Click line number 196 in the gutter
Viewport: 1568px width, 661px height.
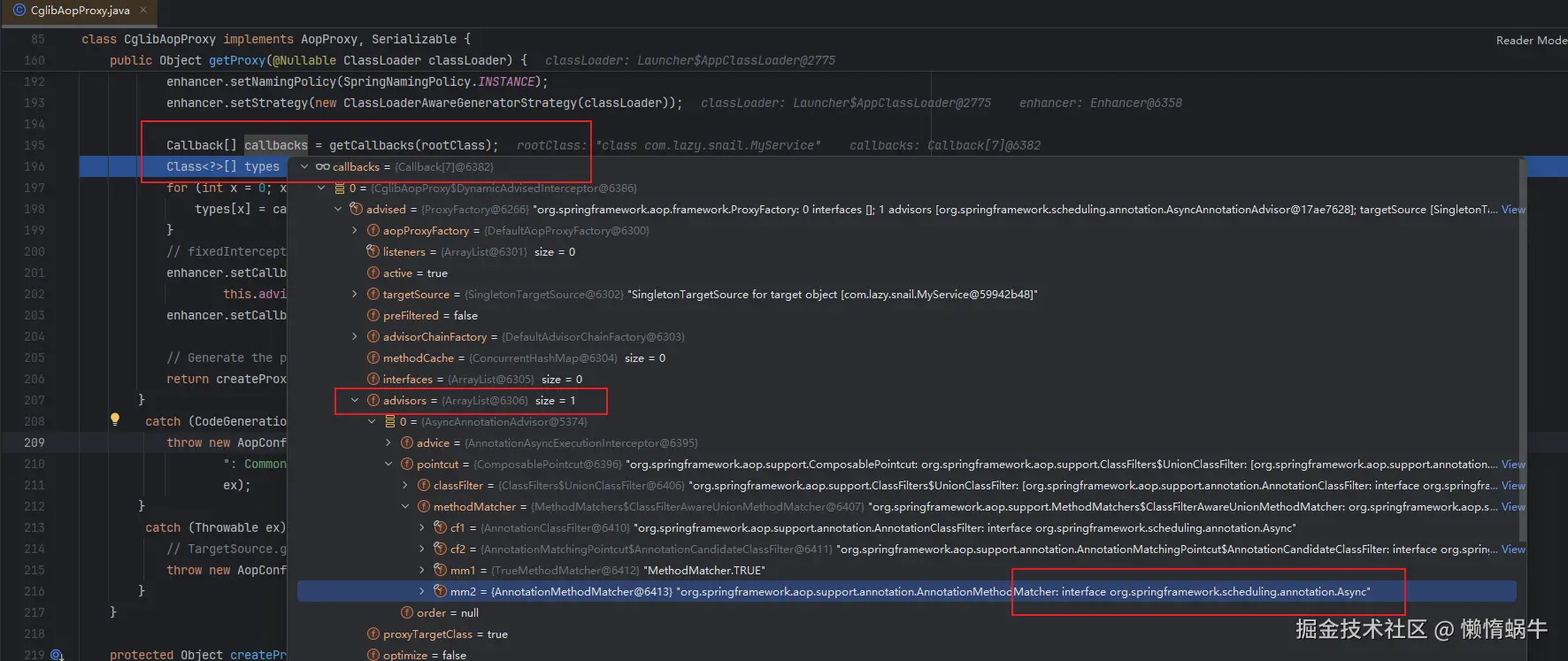coord(35,166)
